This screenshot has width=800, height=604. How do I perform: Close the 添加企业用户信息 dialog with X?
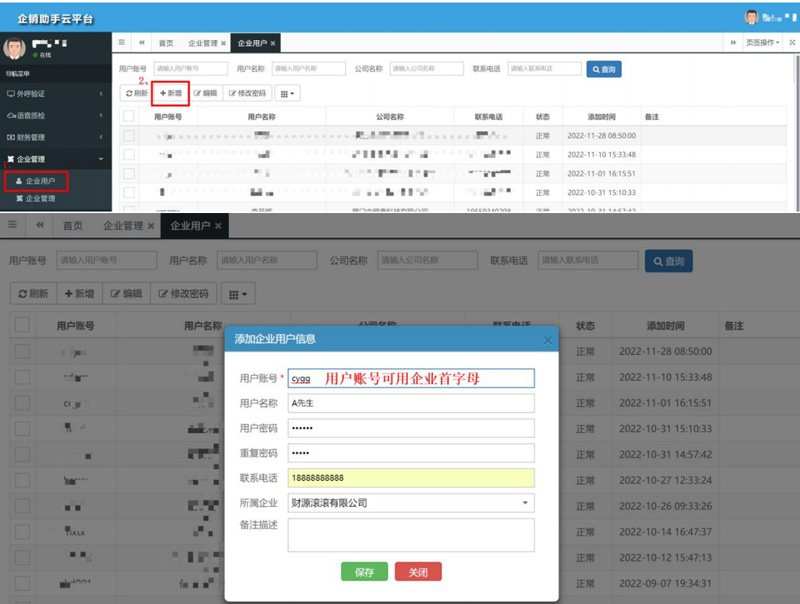tap(547, 340)
